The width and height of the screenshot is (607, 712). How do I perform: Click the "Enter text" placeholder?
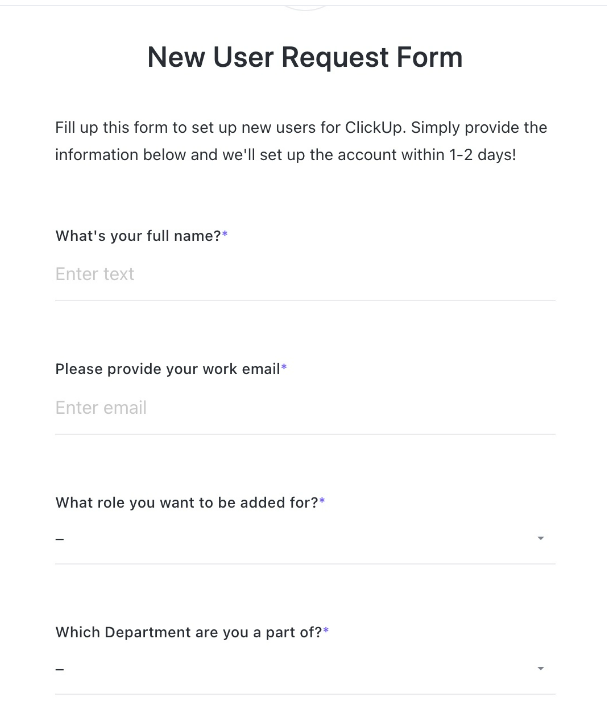tap(95, 274)
